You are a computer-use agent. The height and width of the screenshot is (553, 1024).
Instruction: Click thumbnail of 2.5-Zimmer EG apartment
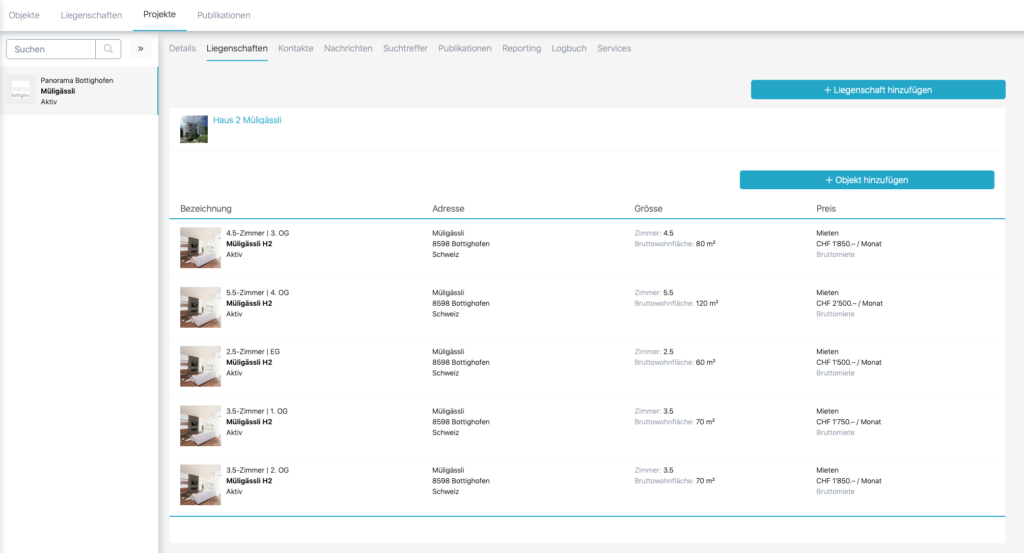click(x=200, y=366)
